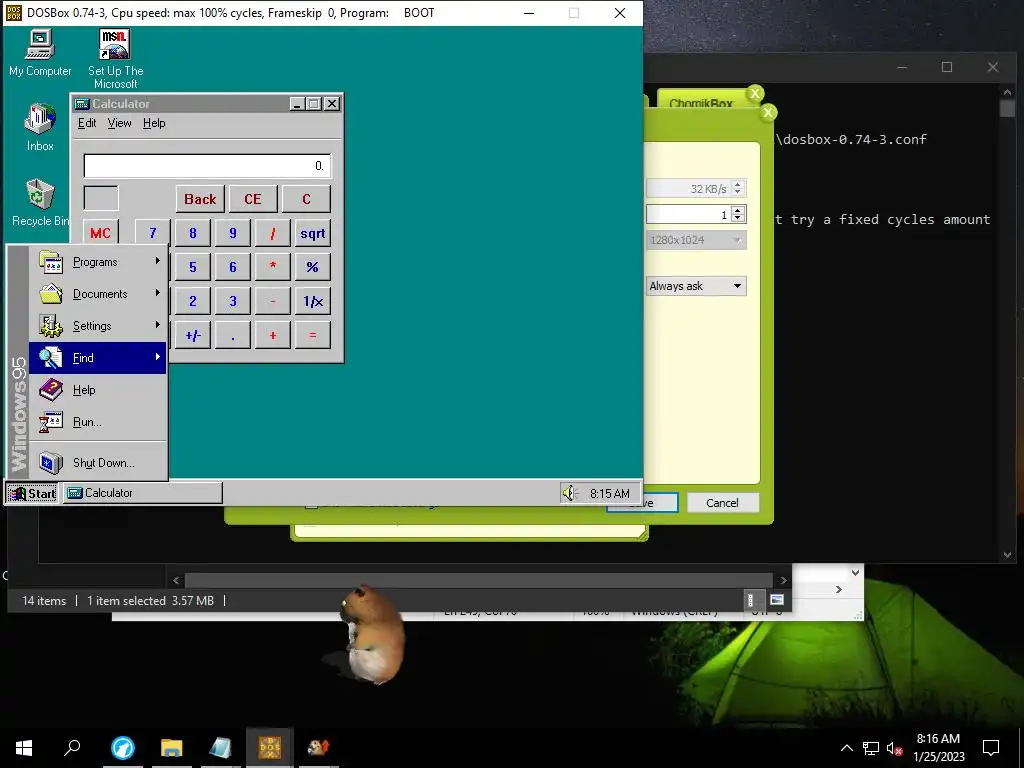Screen dimensions: 1024x768
Task: Open the ChomikBox hamster taskbar icon
Action: click(318, 747)
